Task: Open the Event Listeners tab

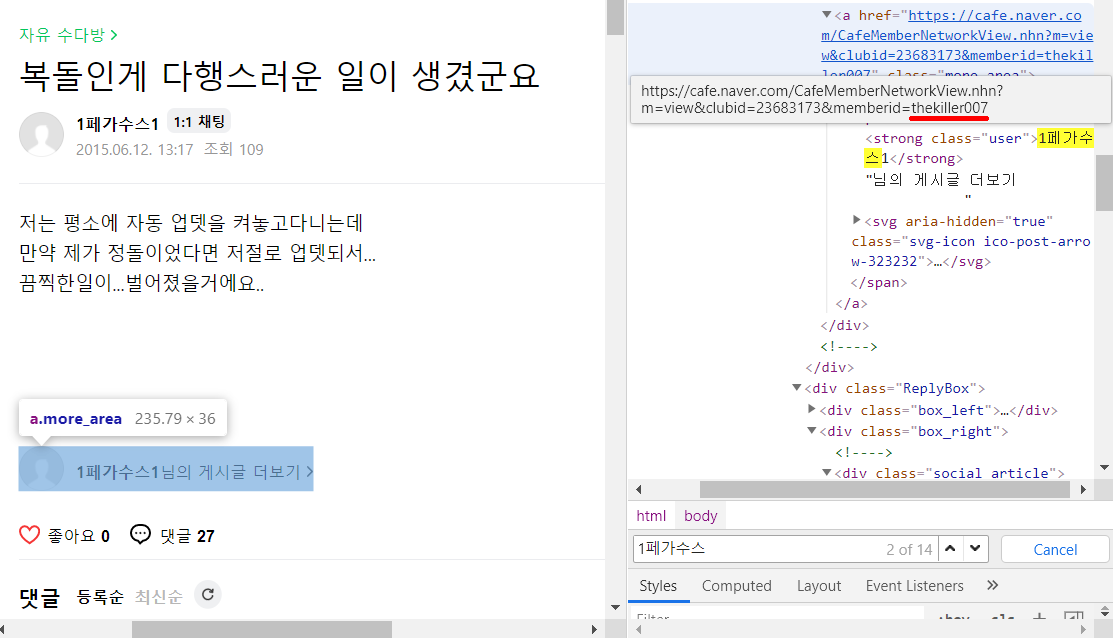Action: [914, 586]
